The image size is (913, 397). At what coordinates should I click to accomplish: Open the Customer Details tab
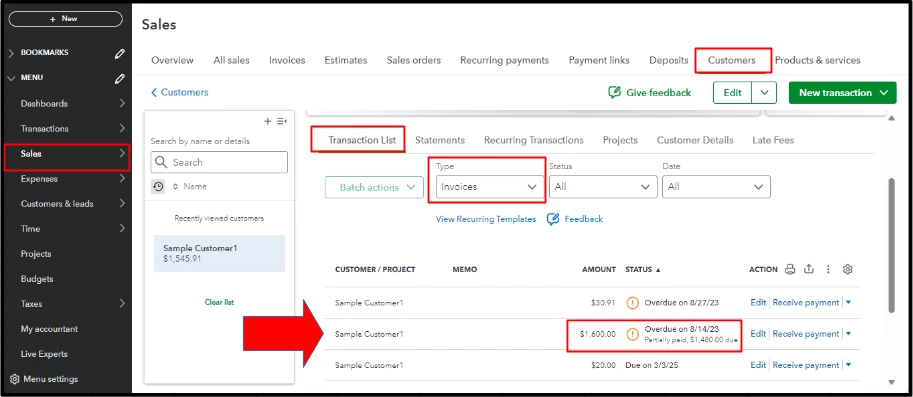[x=695, y=140]
